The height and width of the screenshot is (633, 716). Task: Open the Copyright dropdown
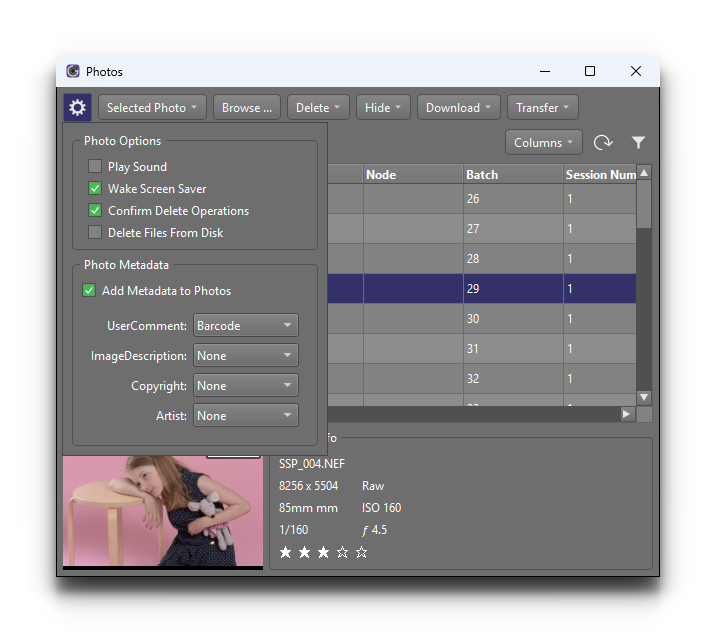(246, 385)
